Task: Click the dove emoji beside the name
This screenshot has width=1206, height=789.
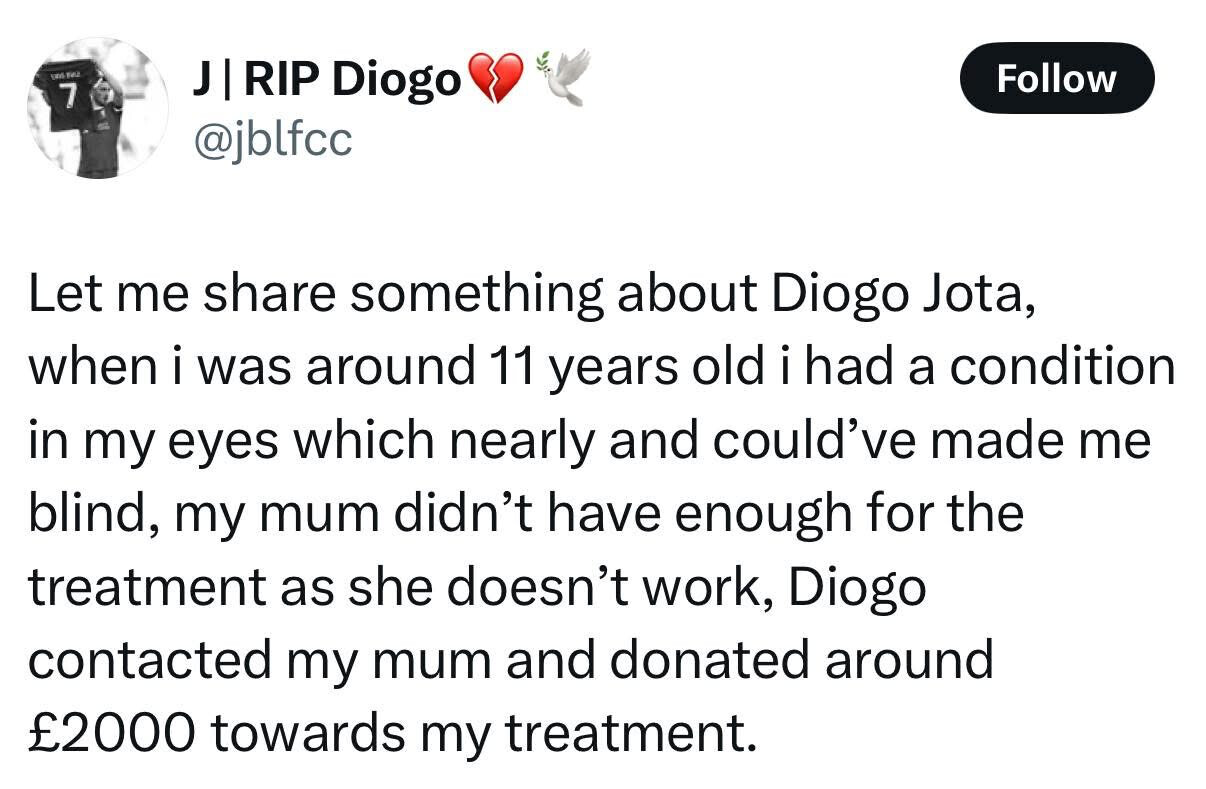Action: pos(565,76)
